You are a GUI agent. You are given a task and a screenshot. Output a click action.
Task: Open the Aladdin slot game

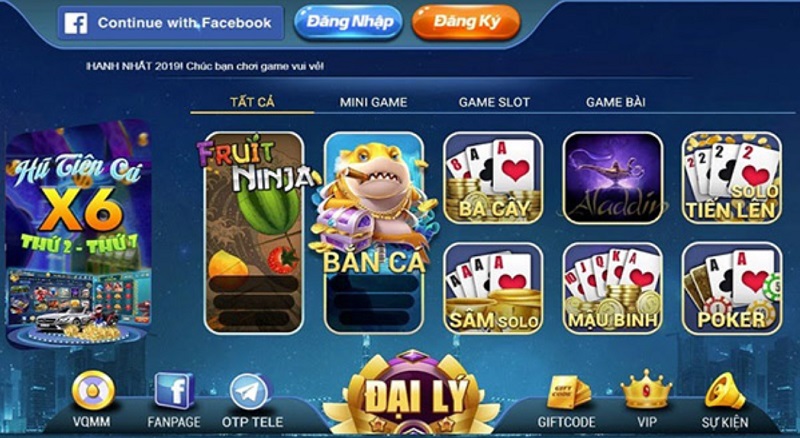[613, 178]
